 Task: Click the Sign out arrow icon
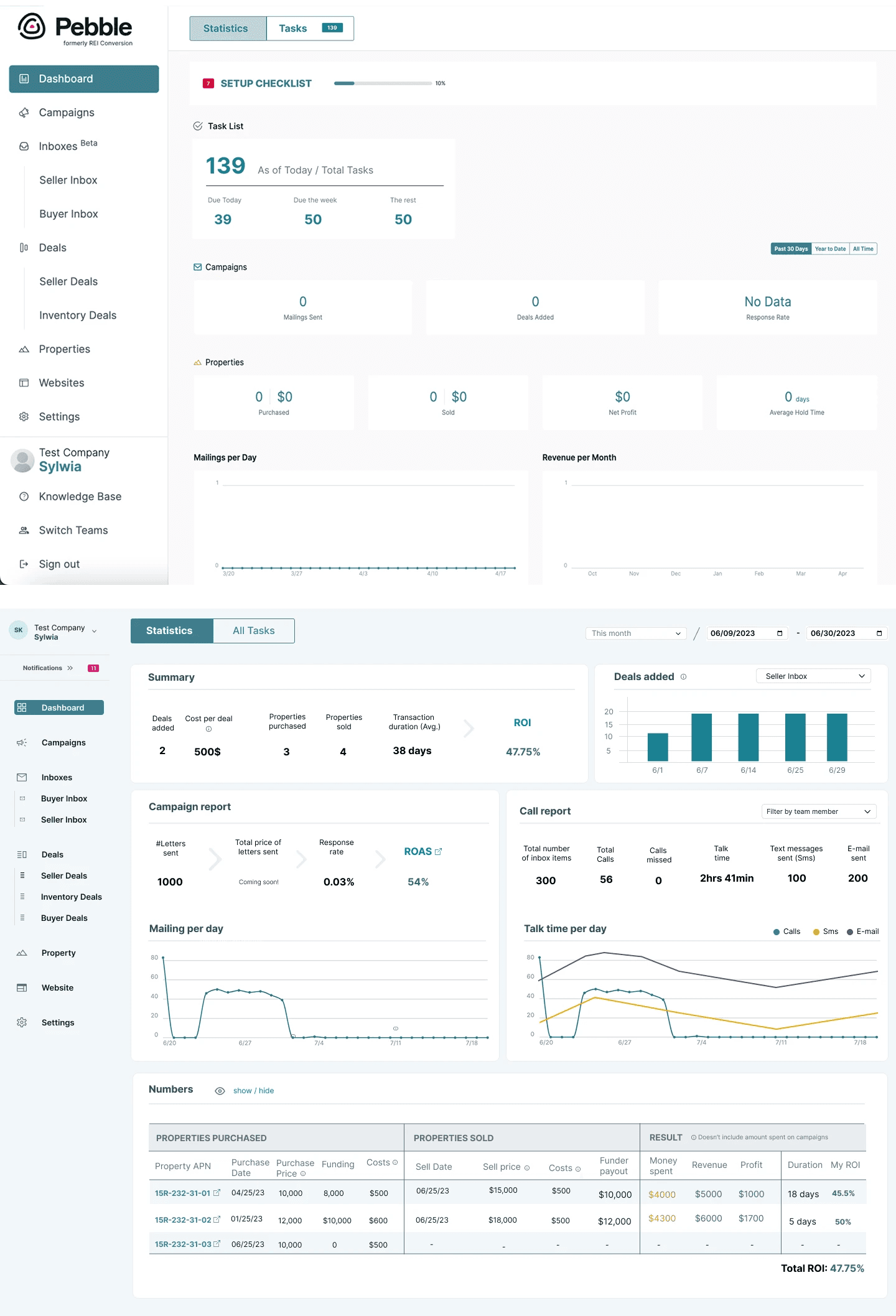(x=24, y=564)
